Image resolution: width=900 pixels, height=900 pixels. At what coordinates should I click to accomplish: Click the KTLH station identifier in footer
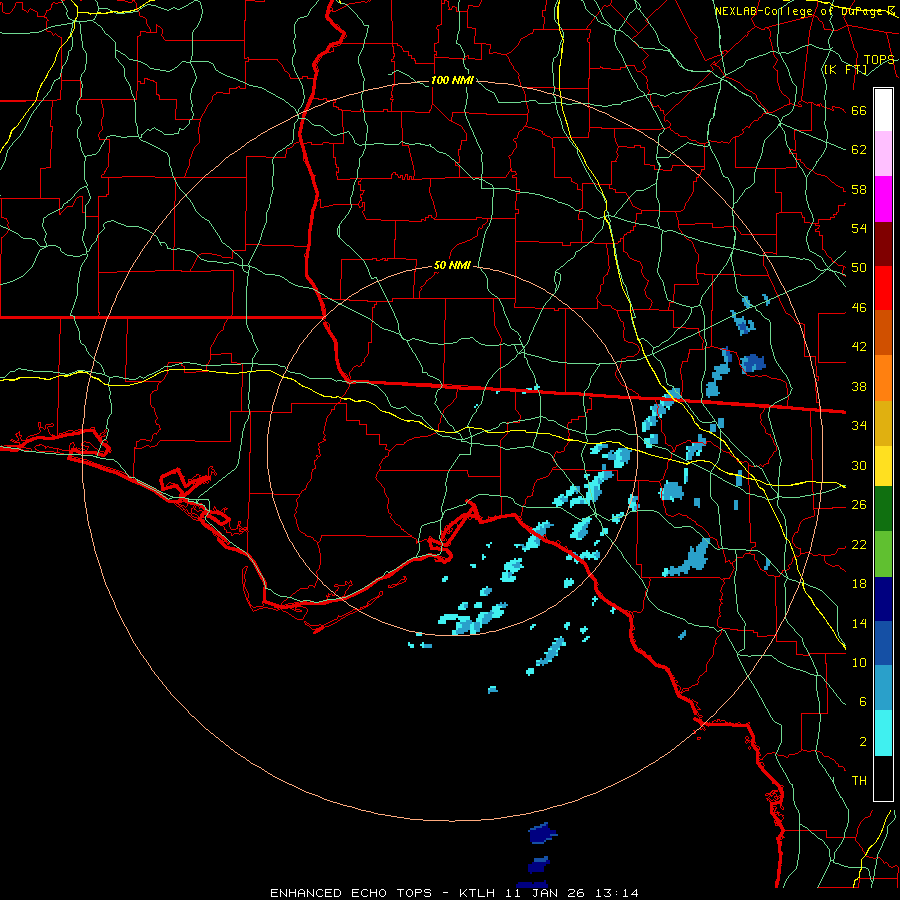476,893
